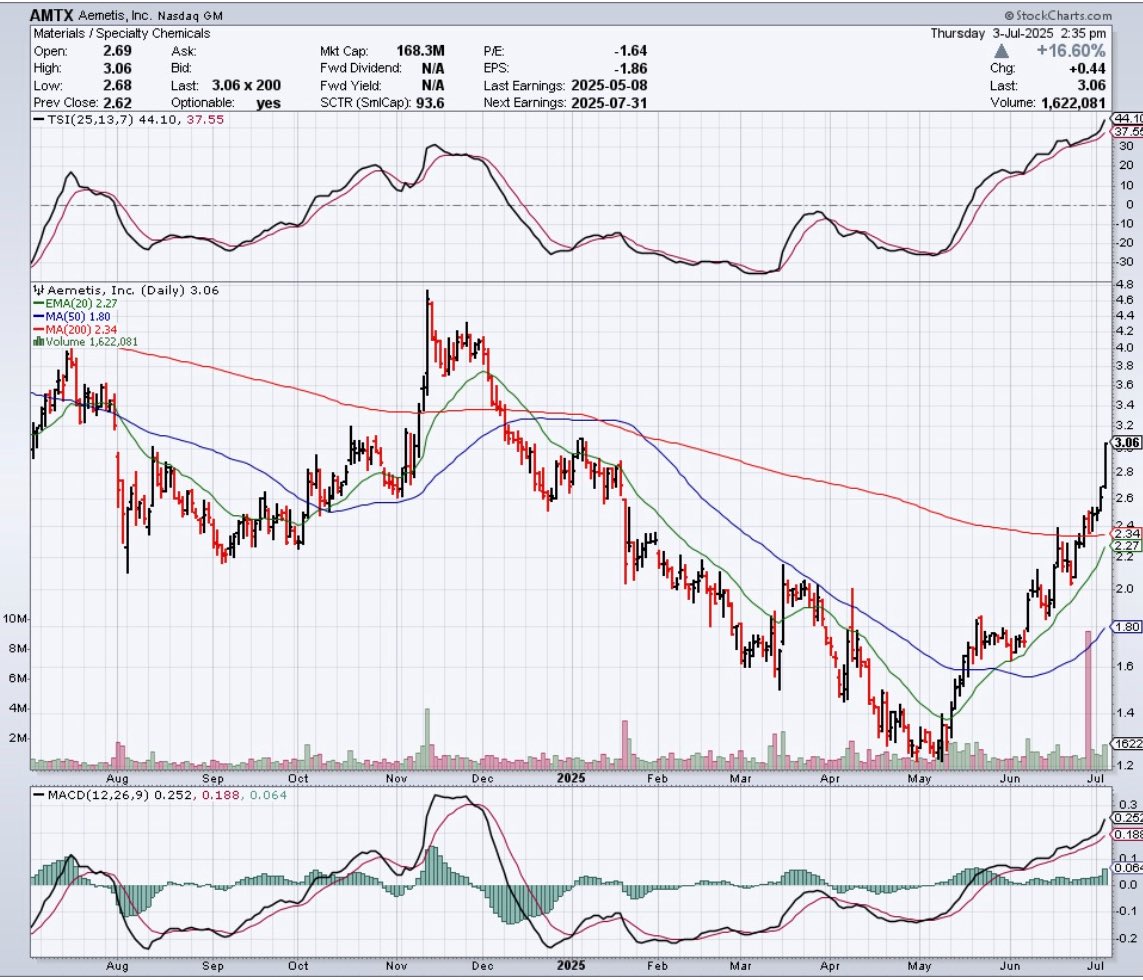The image size is (1143, 980).
Task: Click the 1.80 MA(50) axis tag
Action: point(1127,627)
